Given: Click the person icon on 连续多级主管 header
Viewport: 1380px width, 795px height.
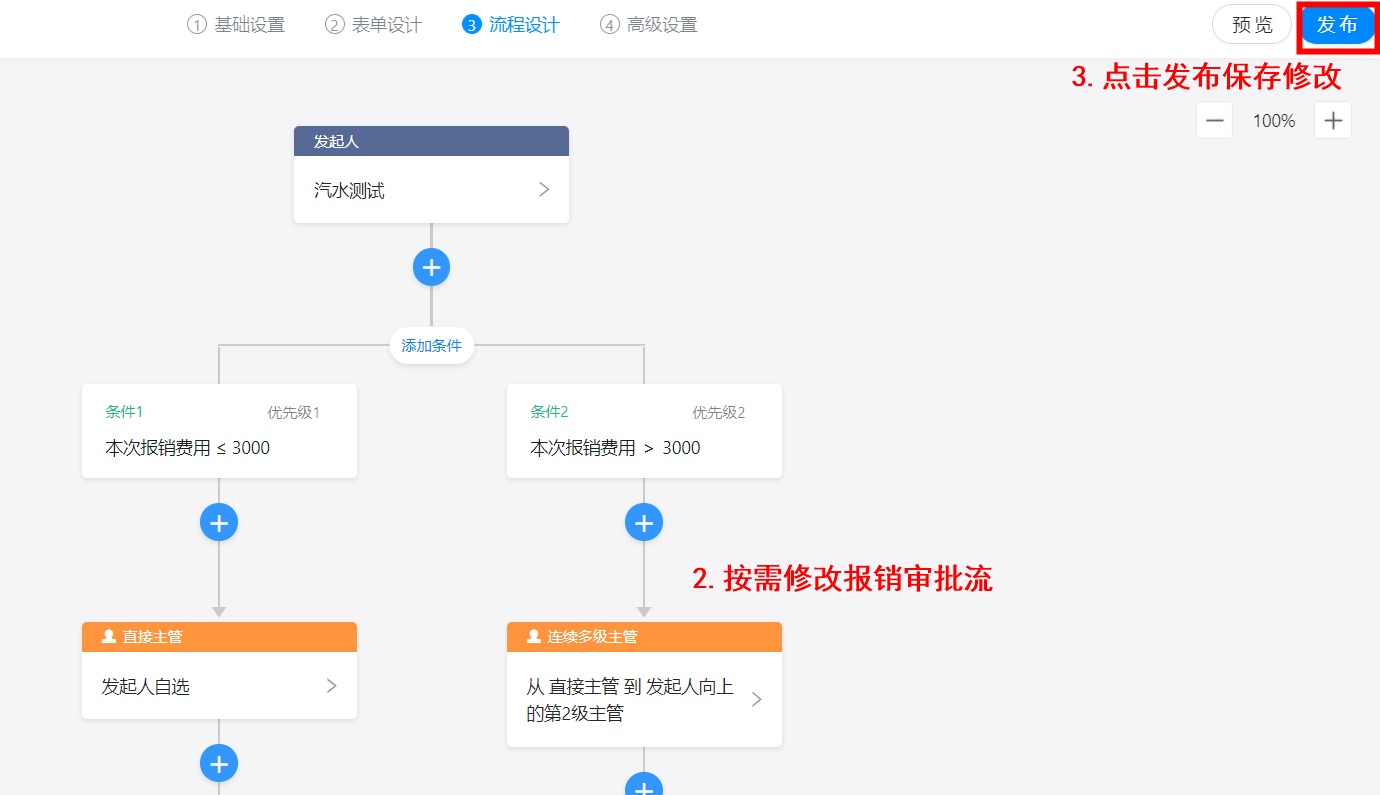Looking at the screenshot, I should pos(534,637).
